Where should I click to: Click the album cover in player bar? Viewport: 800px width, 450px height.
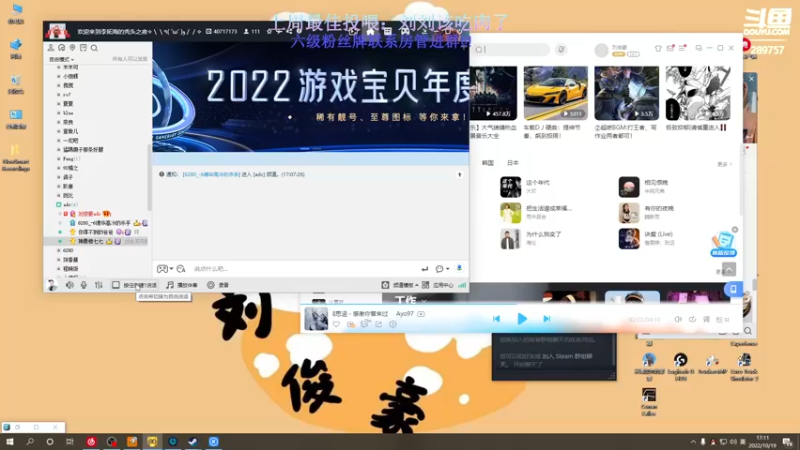316,319
